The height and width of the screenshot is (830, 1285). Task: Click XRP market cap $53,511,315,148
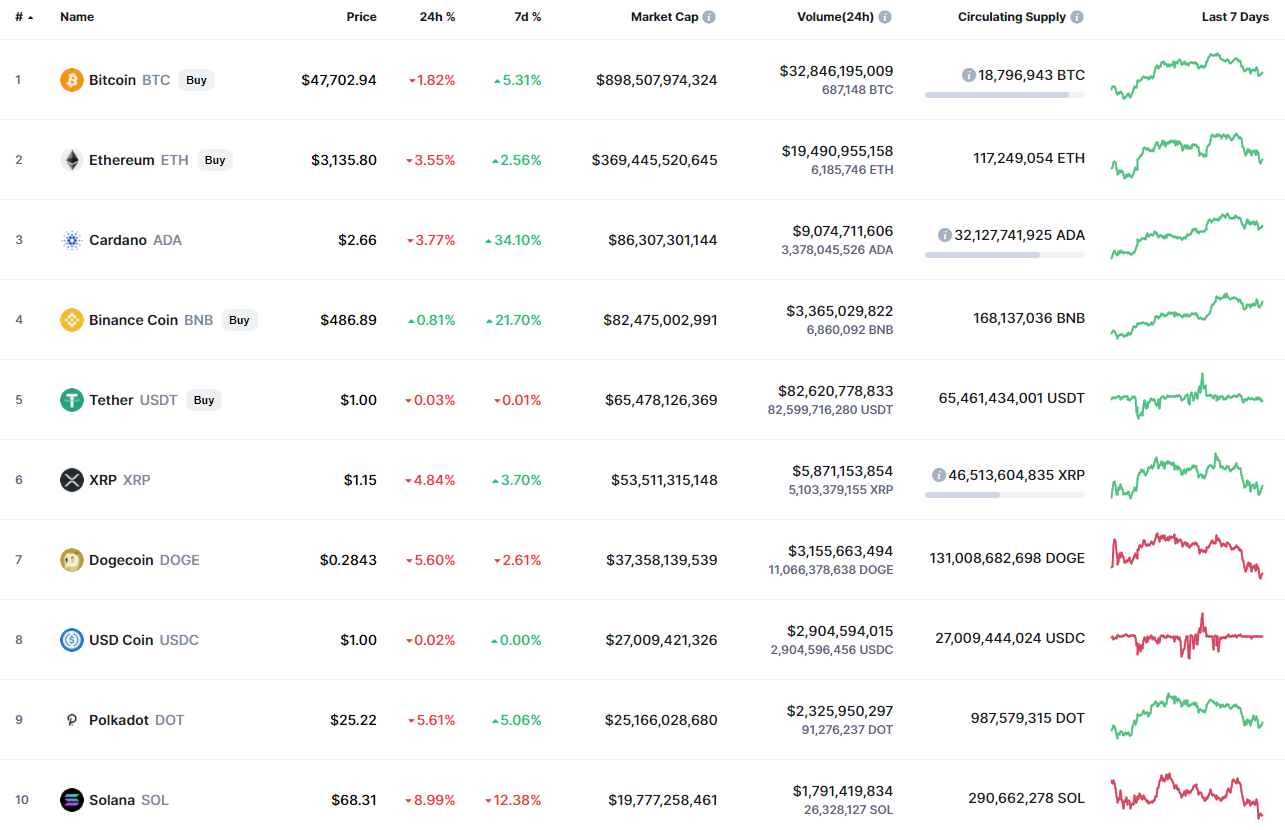[x=664, y=480]
